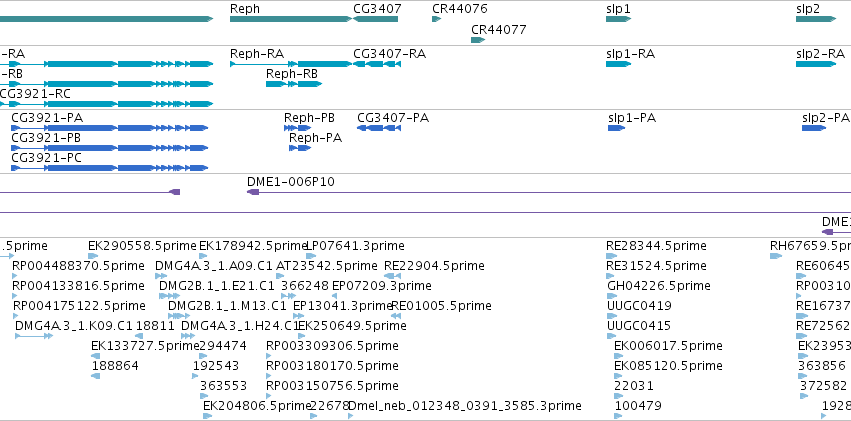851x421 pixels.
Task: Select the EK290558.5prime EST label
Action: point(142,246)
